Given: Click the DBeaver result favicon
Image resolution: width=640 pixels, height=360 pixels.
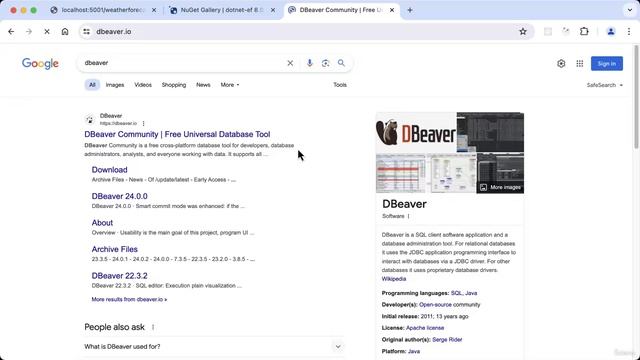Looking at the screenshot, I should [x=90, y=120].
